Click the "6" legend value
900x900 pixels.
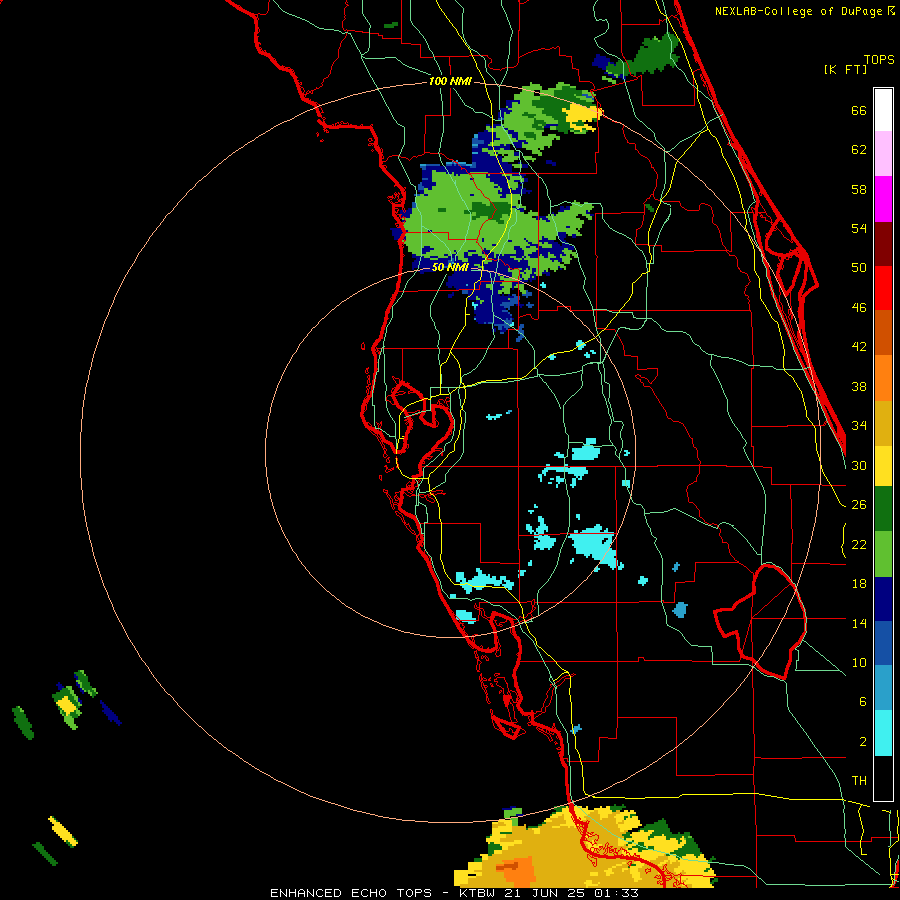(x=862, y=701)
